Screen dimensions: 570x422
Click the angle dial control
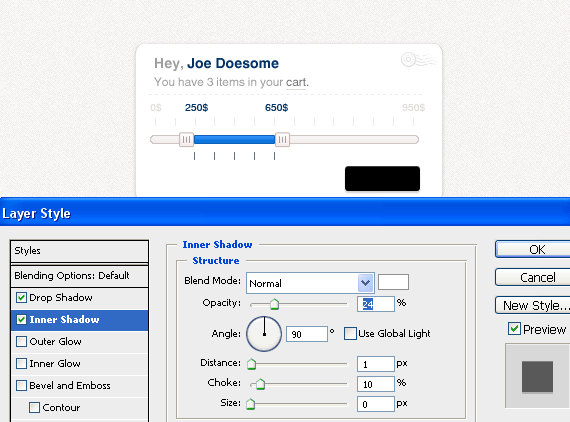click(264, 334)
